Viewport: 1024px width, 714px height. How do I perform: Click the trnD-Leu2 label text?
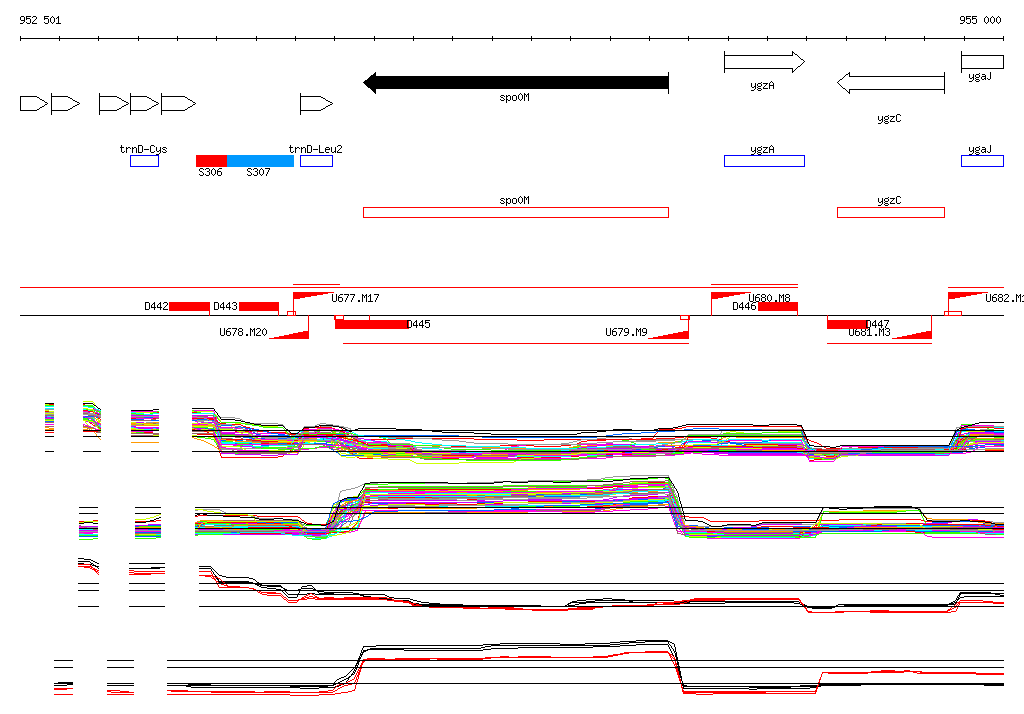coord(315,149)
